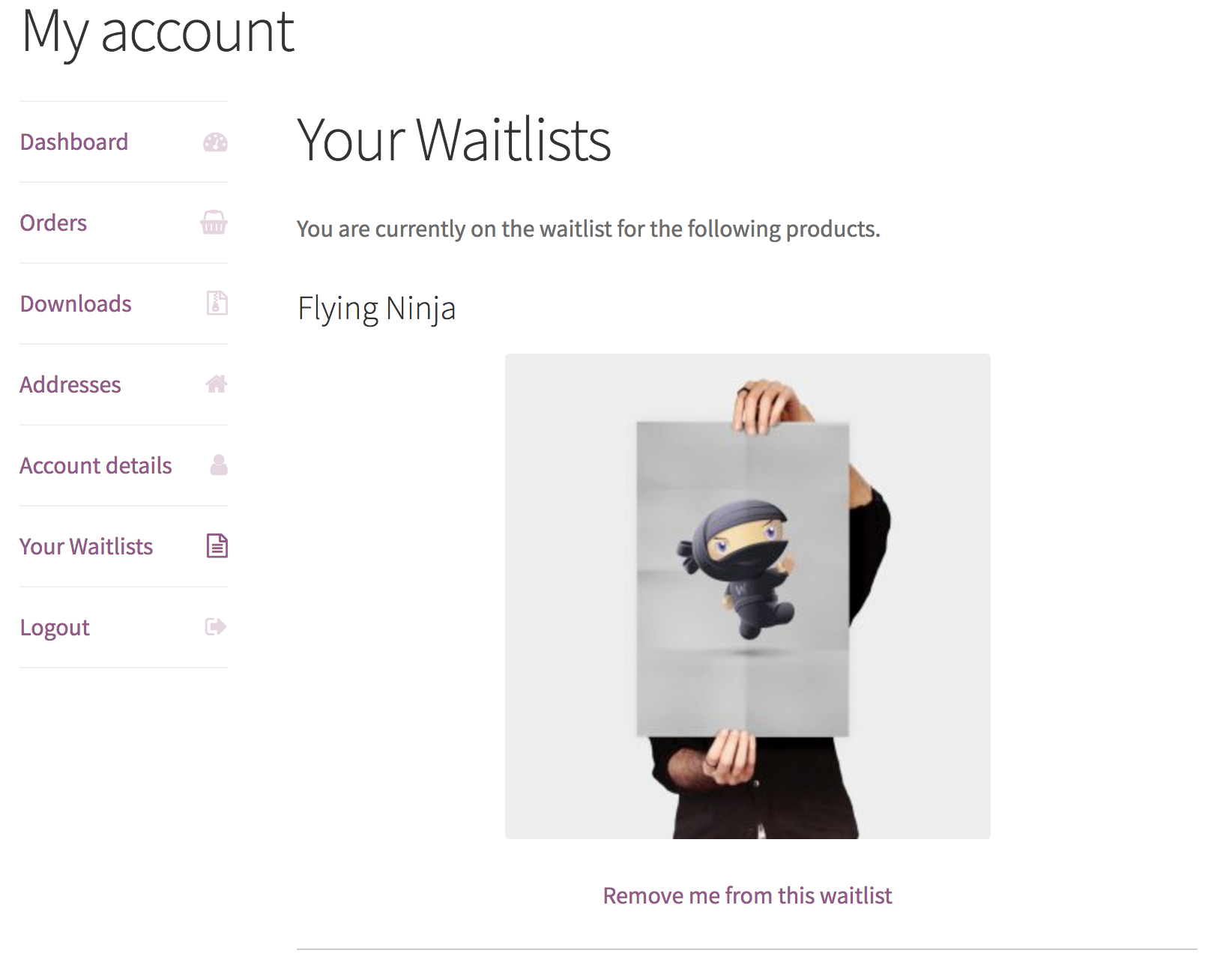Open Account details

[x=95, y=466]
